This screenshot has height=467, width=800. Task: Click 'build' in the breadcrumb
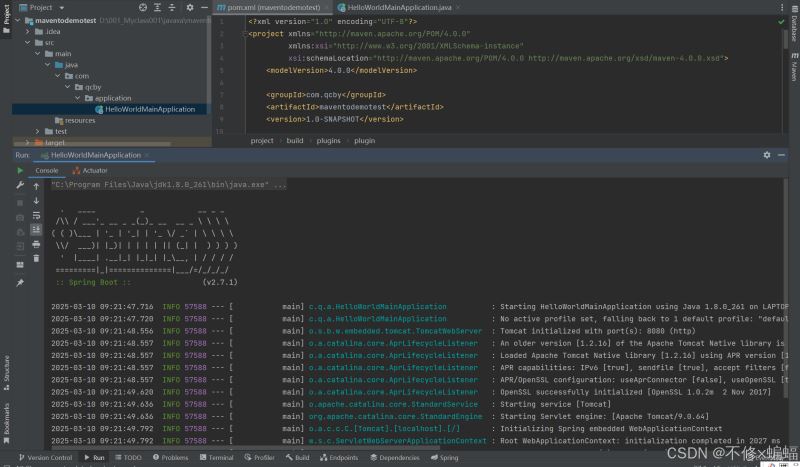click(294, 141)
